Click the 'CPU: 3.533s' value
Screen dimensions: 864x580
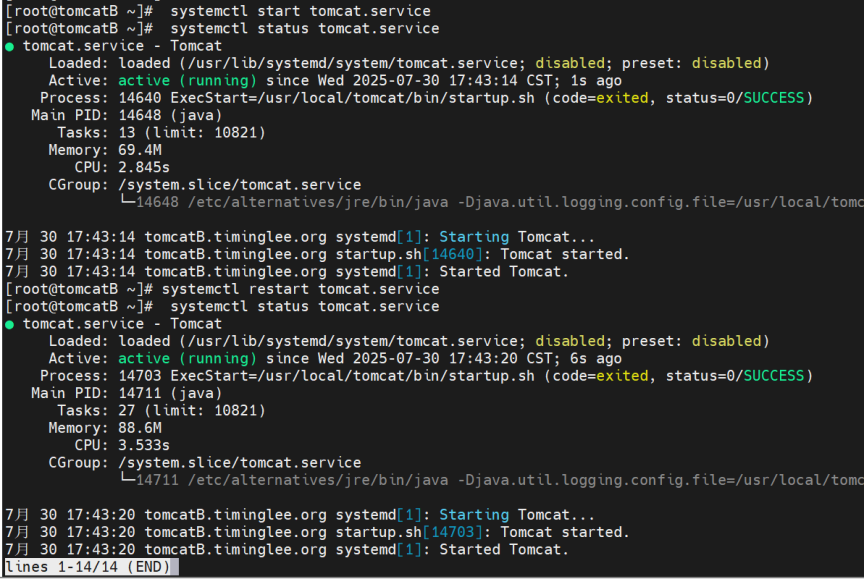(144, 446)
